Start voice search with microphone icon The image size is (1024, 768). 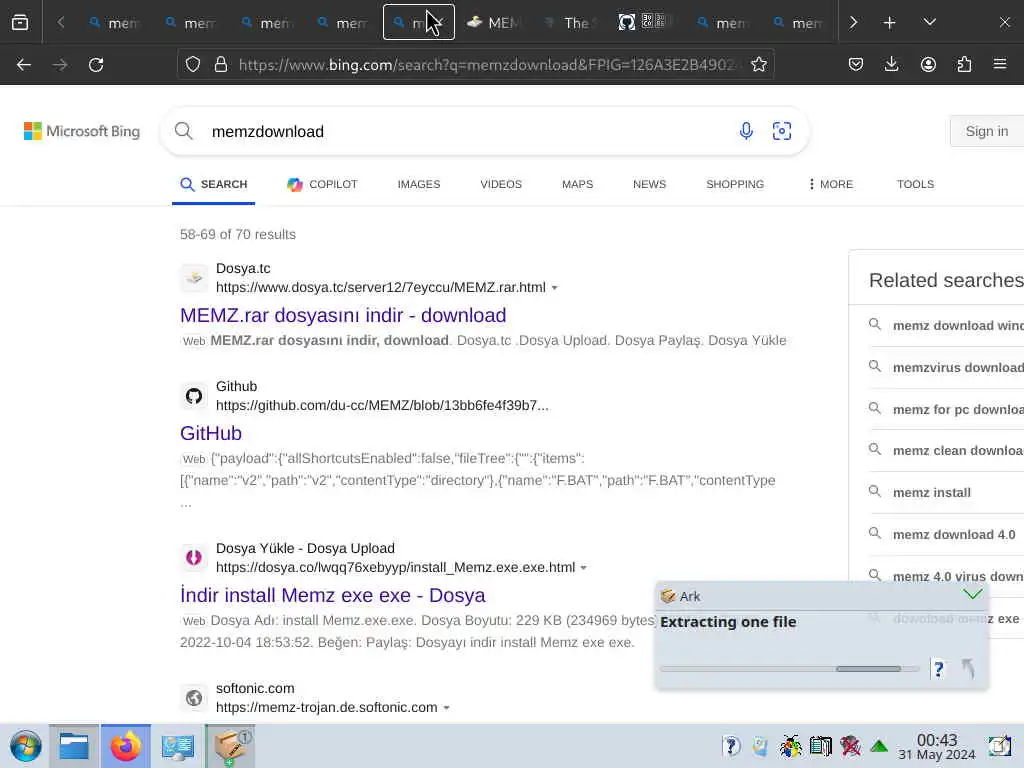click(746, 131)
